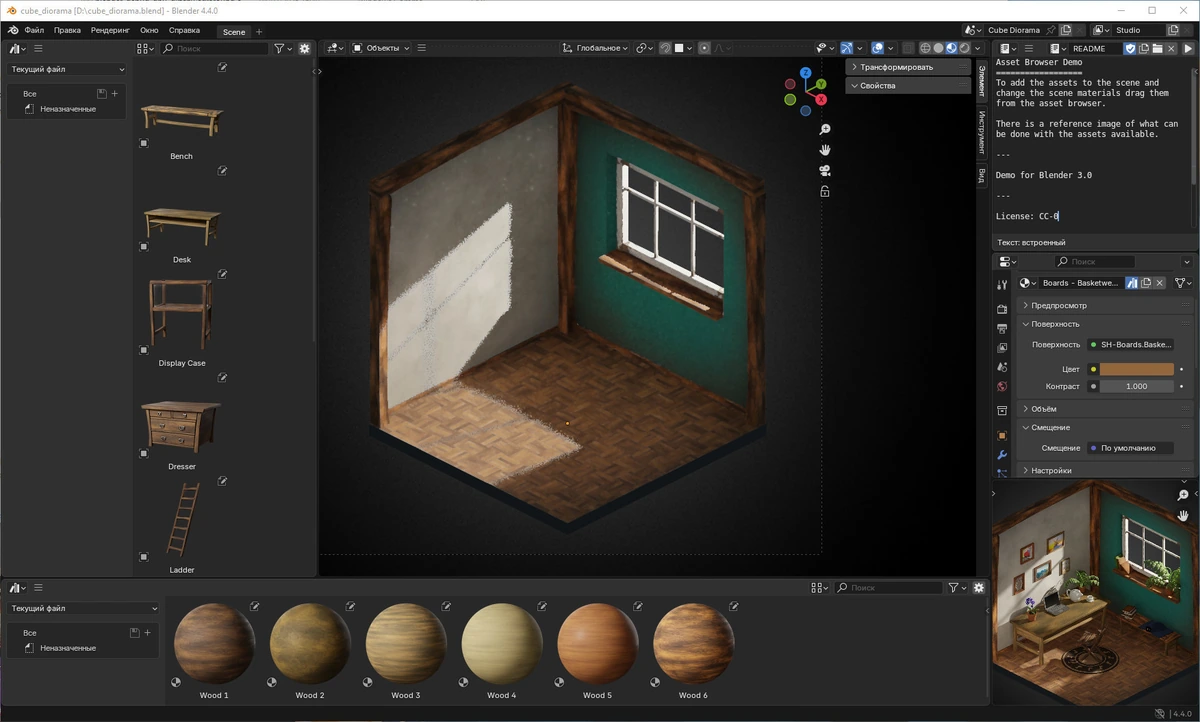Viewport: 1200px width, 722px height.
Task: Open the 'Элемент' sidebar tab
Action: (982, 80)
